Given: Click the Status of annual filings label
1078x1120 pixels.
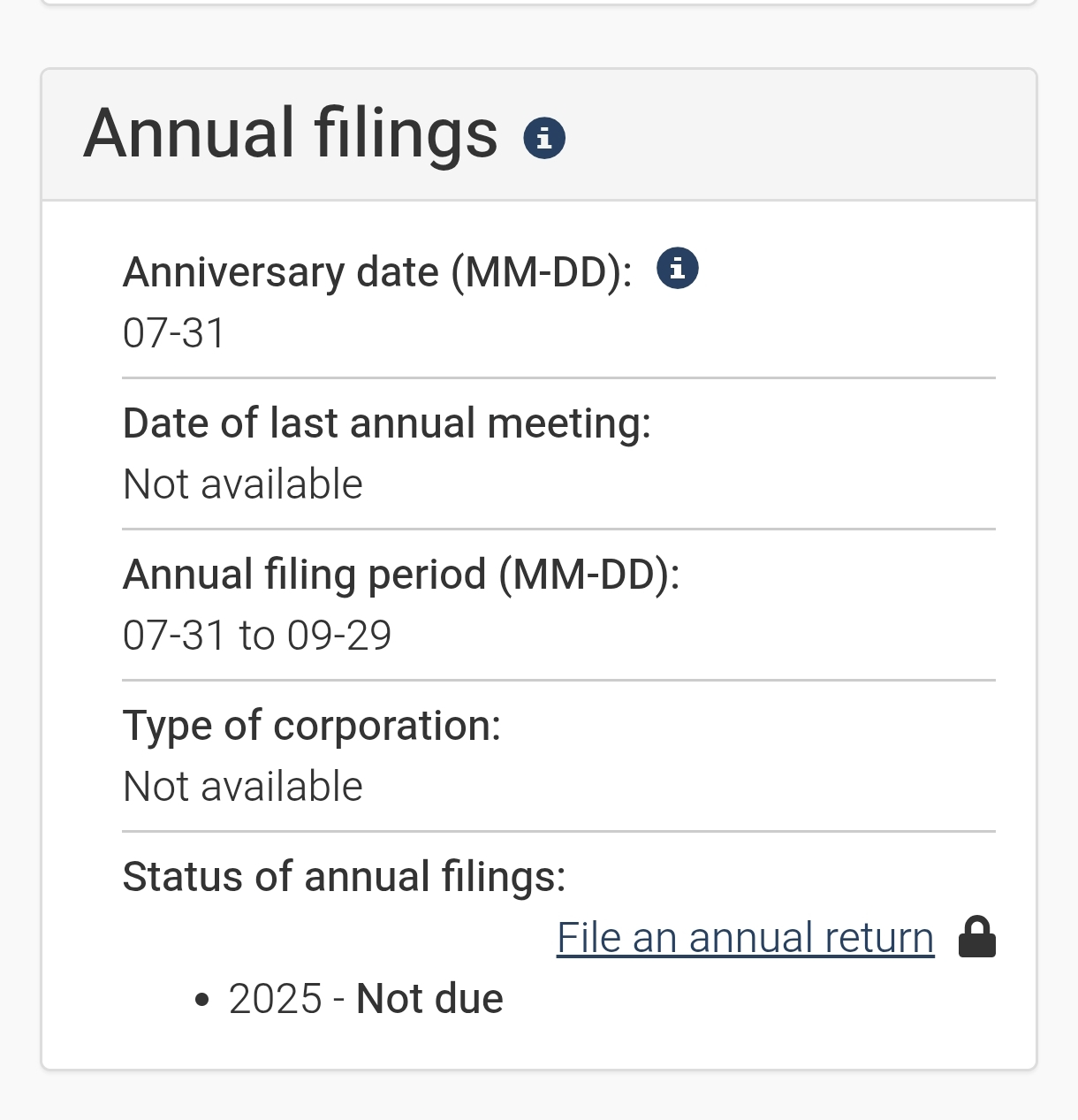Looking at the screenshot, I should point(345,877).
